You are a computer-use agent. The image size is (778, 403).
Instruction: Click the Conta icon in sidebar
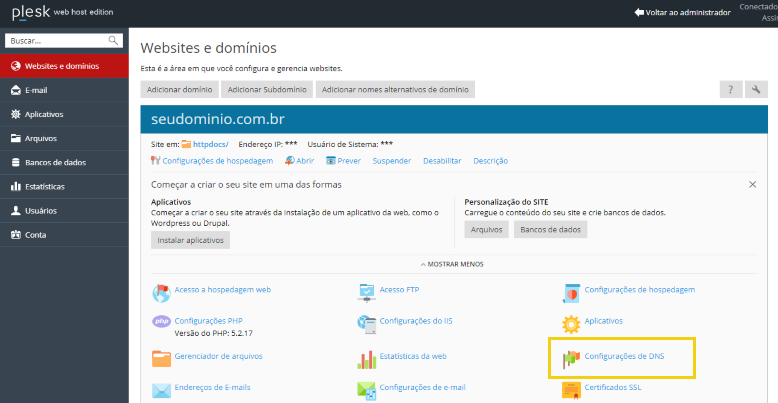click(15, 235)
